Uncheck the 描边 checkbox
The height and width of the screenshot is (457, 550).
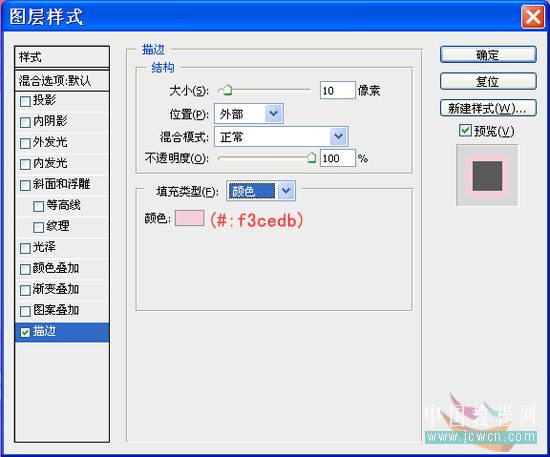point(25,332)
